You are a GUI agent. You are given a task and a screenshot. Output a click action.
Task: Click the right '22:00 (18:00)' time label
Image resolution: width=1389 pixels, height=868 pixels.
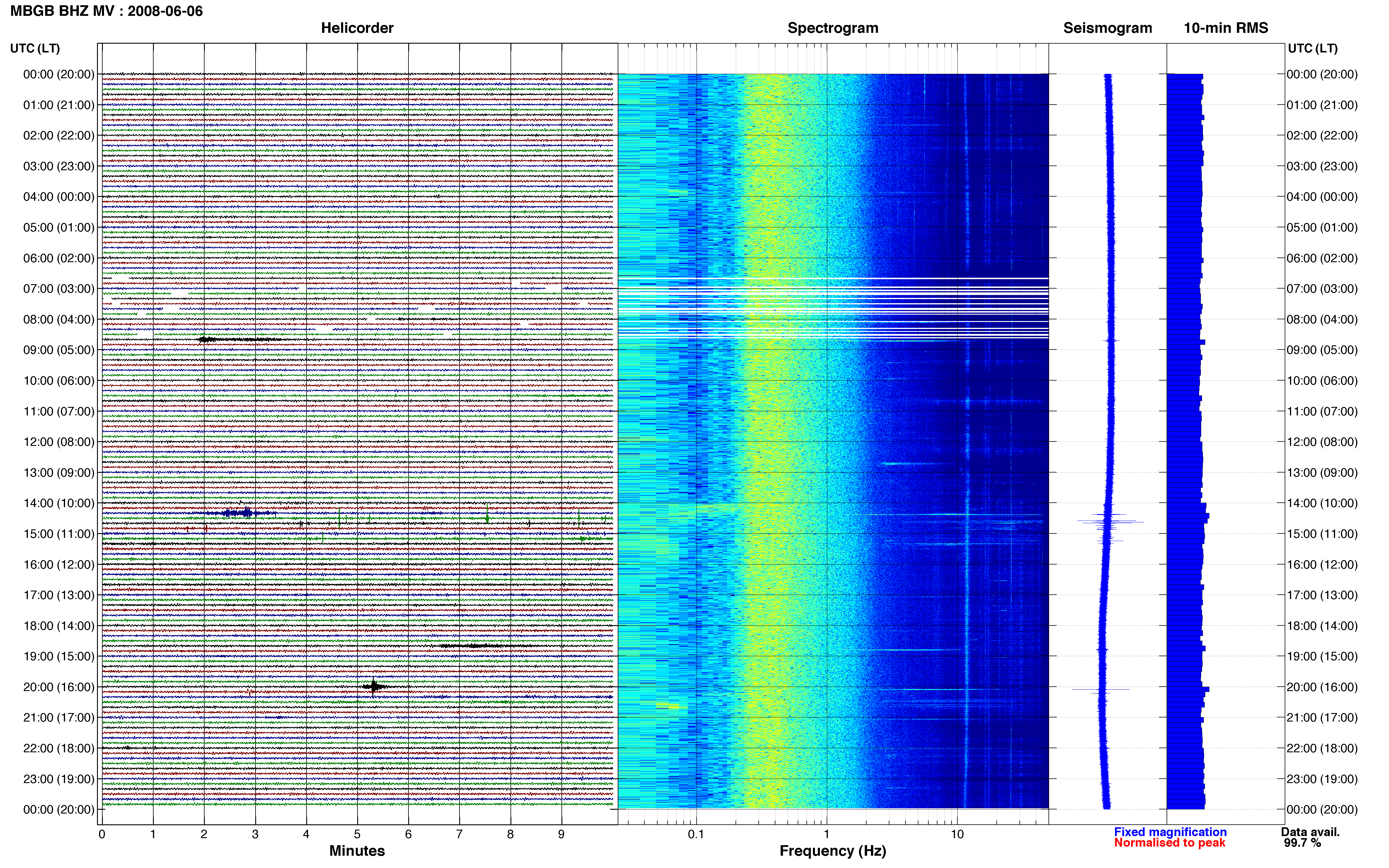pos(1322,748)
